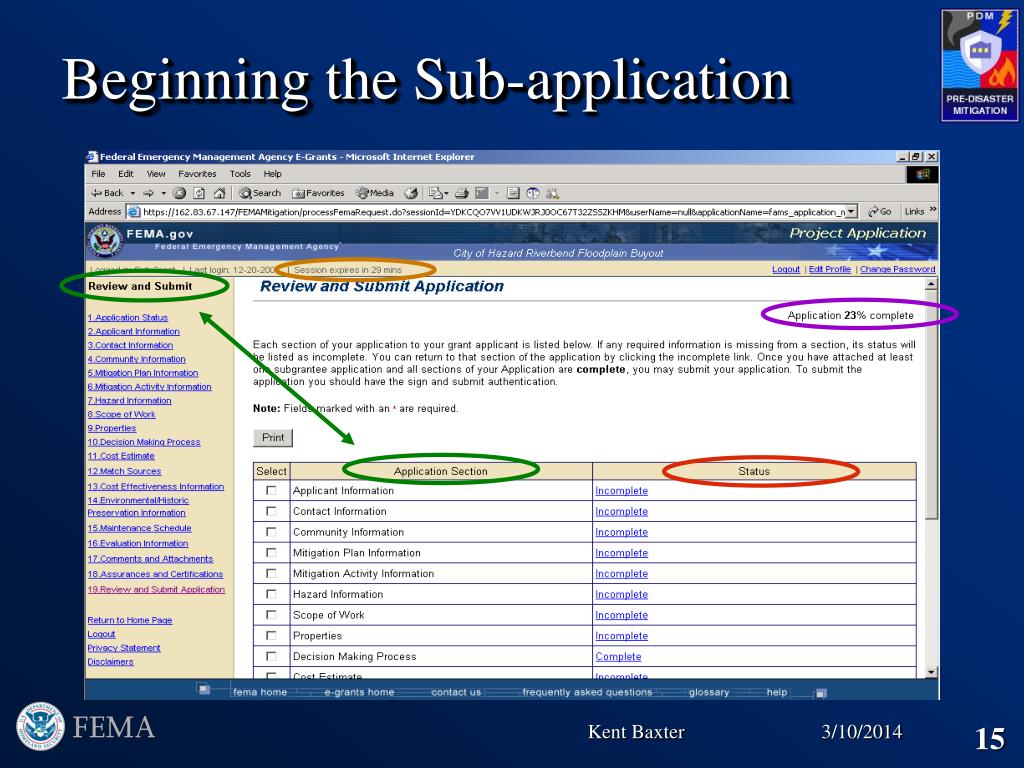Open the Media toolbar button
Image resolution: width=1024 pixels, height=768 pixels.
coord(375,193)
